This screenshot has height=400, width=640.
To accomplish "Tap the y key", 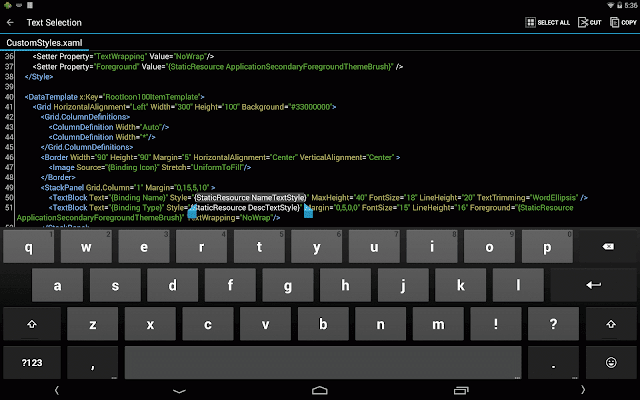I will pyautogui.click(x=316, y=247).
